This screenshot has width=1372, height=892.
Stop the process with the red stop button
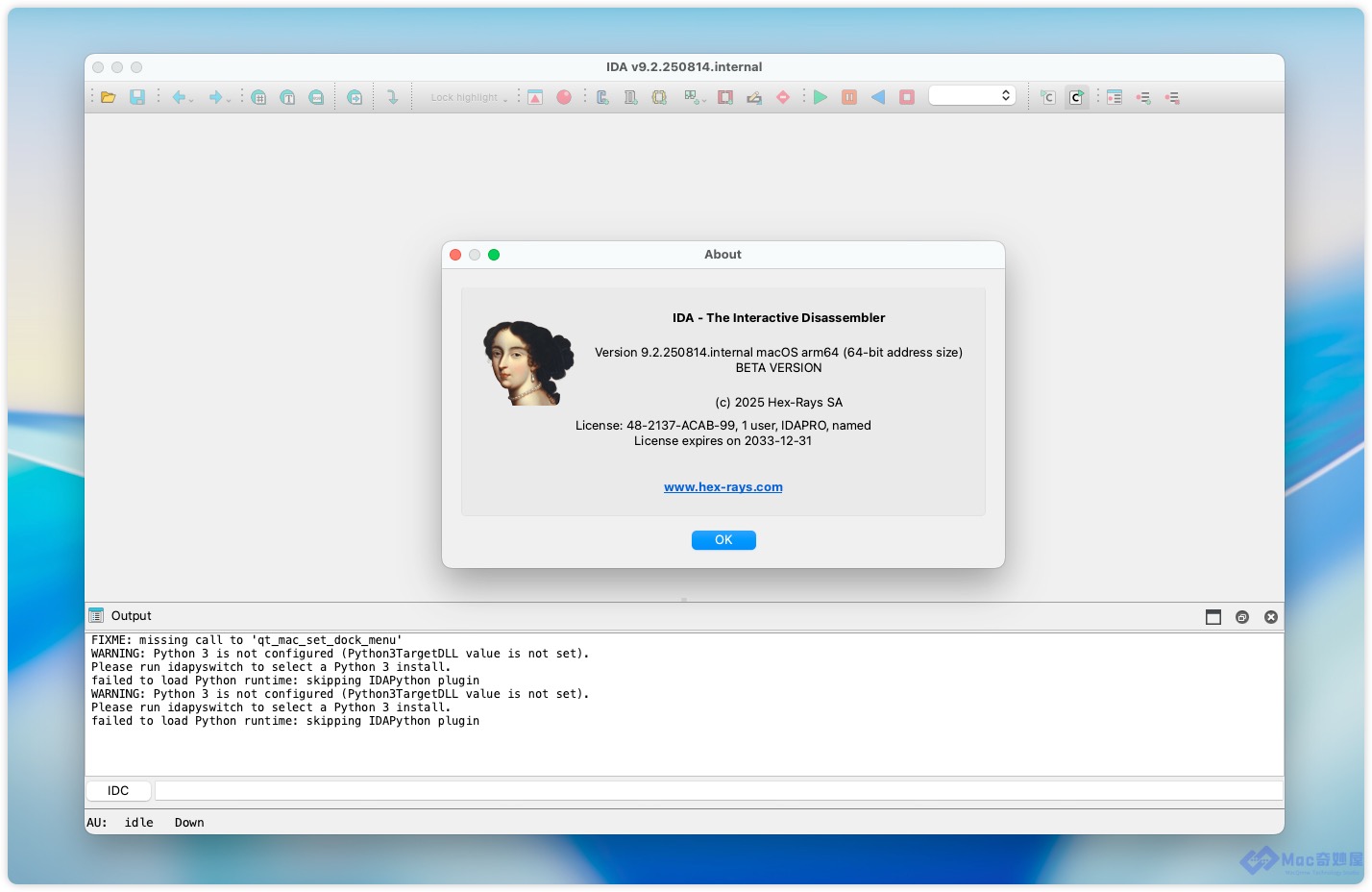pyautogui.click(x=907, y=97)
